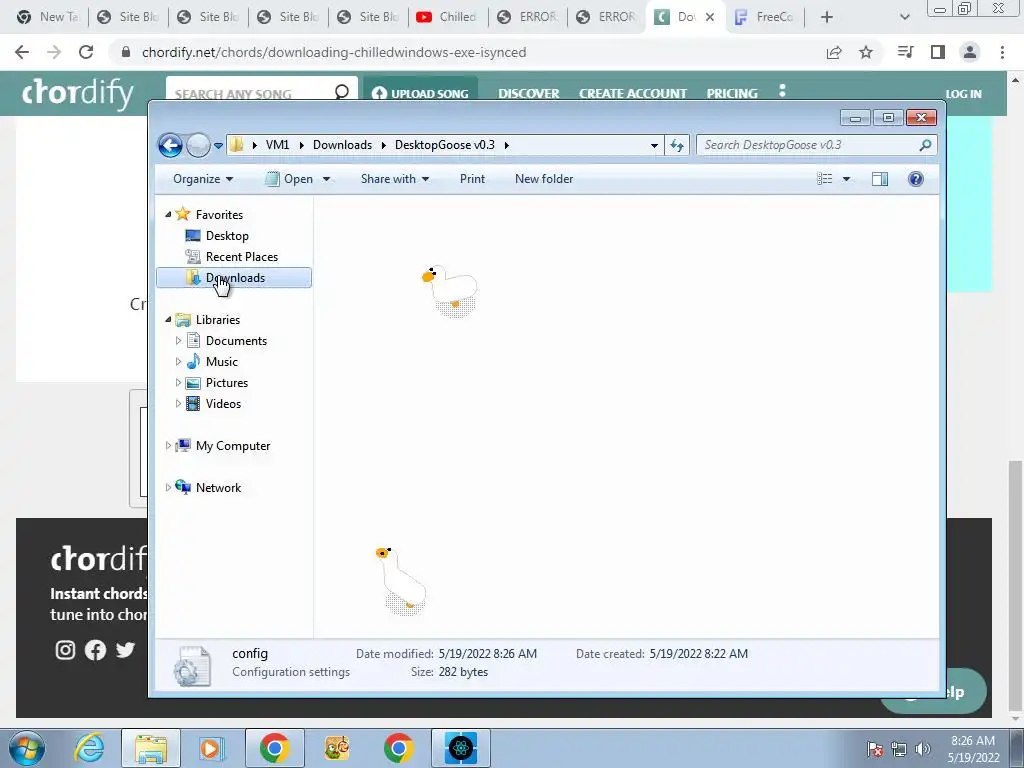
Task: Open the Organize menu
Action: 202,179
